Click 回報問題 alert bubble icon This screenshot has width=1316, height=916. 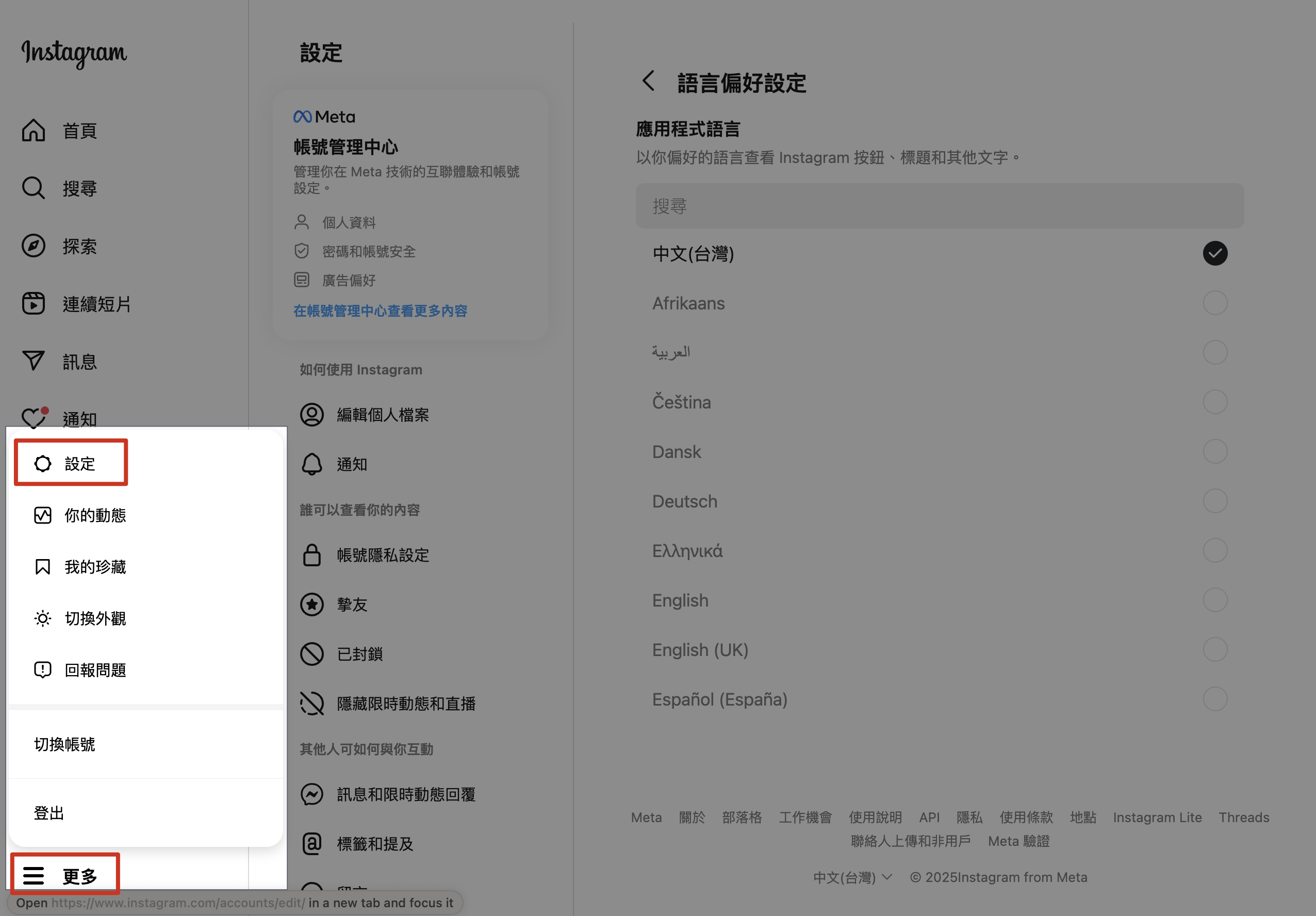pyautogui.click(x=43, y=669)
